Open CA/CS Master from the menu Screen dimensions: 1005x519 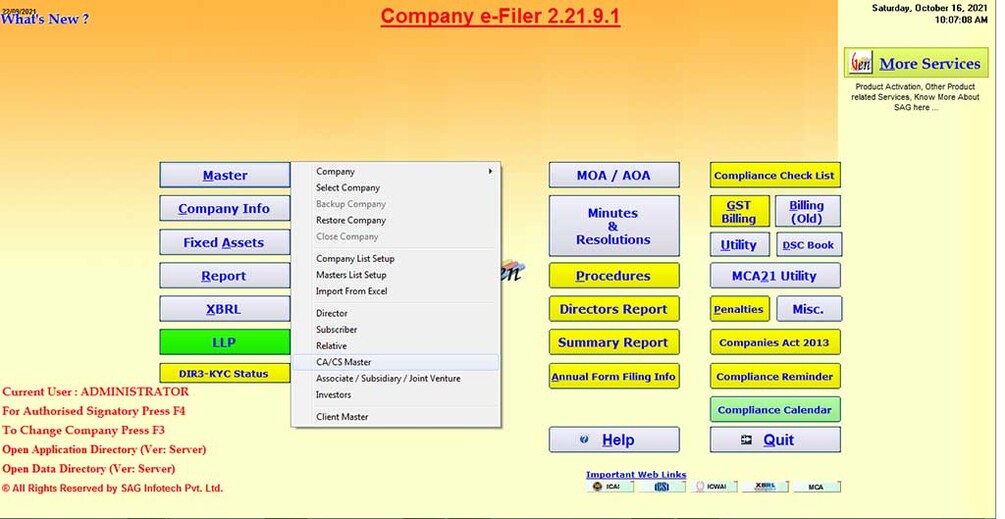point(395,362)
